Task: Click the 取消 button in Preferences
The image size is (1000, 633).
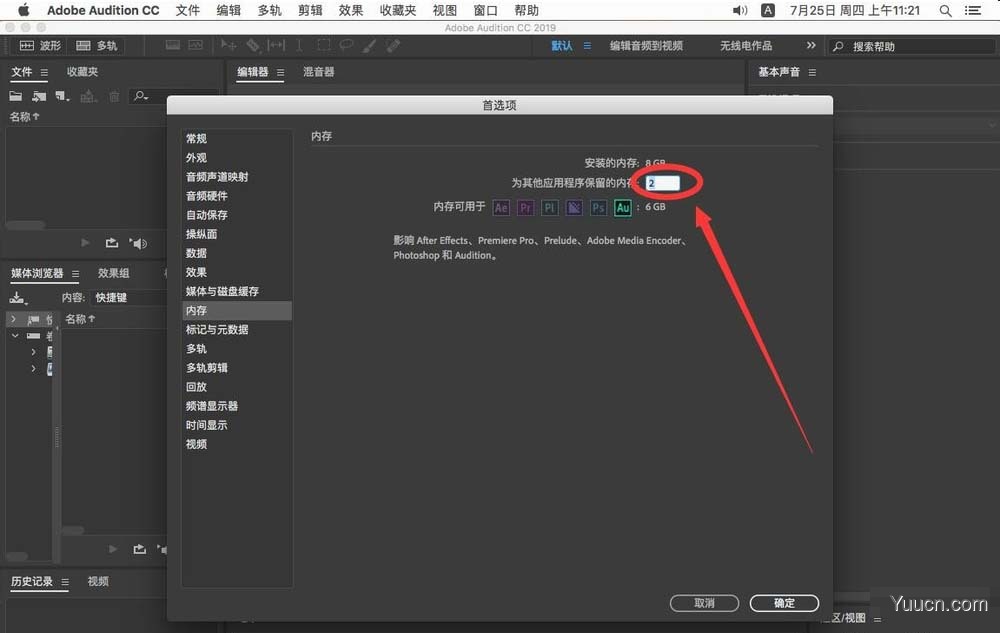Action: [704, 603]
